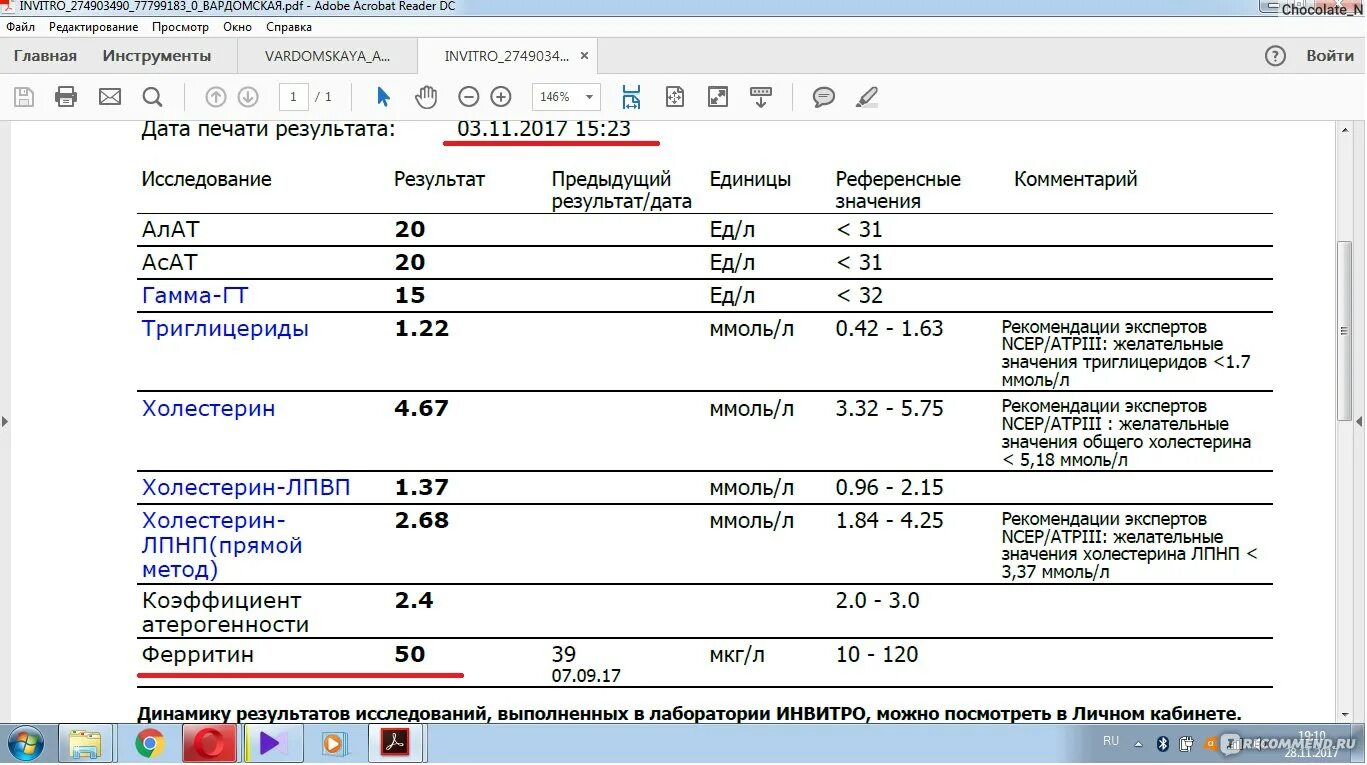Image resolution: width=1367 pixels, height=765 pixels.
Task: Click the Read mode toolbar icon
Action: point(761,97)
